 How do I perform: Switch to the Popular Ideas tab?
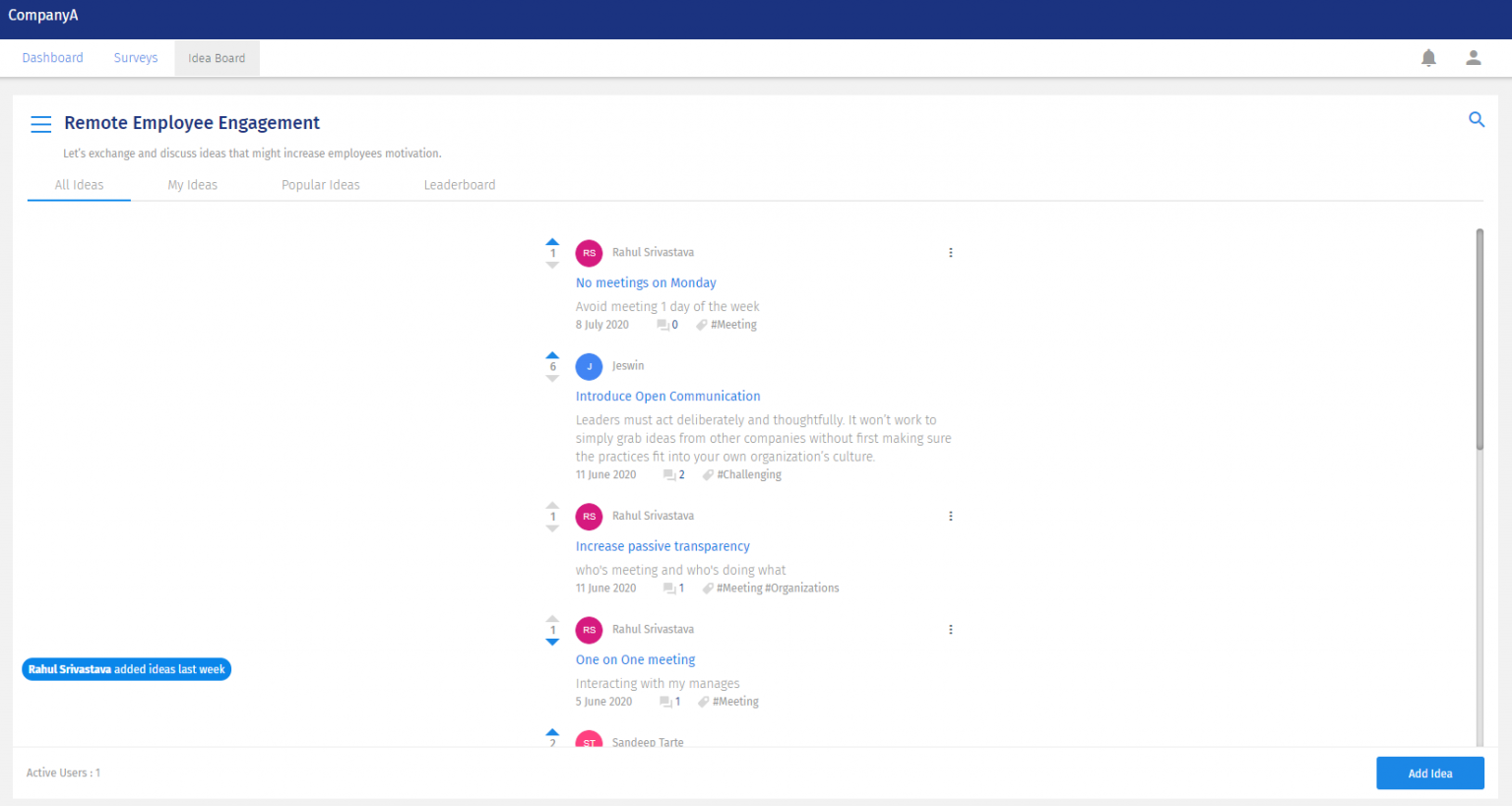click(321, 184)
